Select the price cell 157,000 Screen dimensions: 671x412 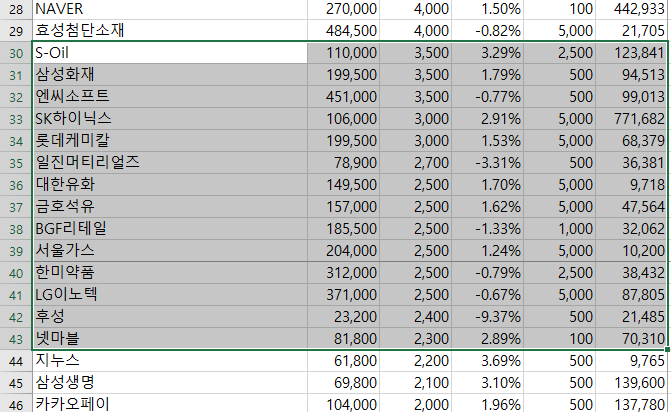[343, 207]
